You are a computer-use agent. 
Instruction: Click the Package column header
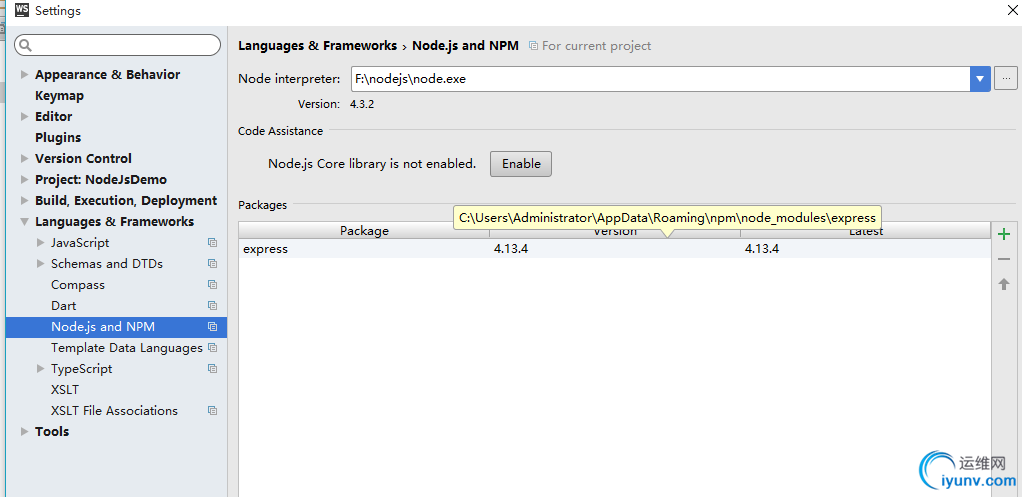coord(364,231)
